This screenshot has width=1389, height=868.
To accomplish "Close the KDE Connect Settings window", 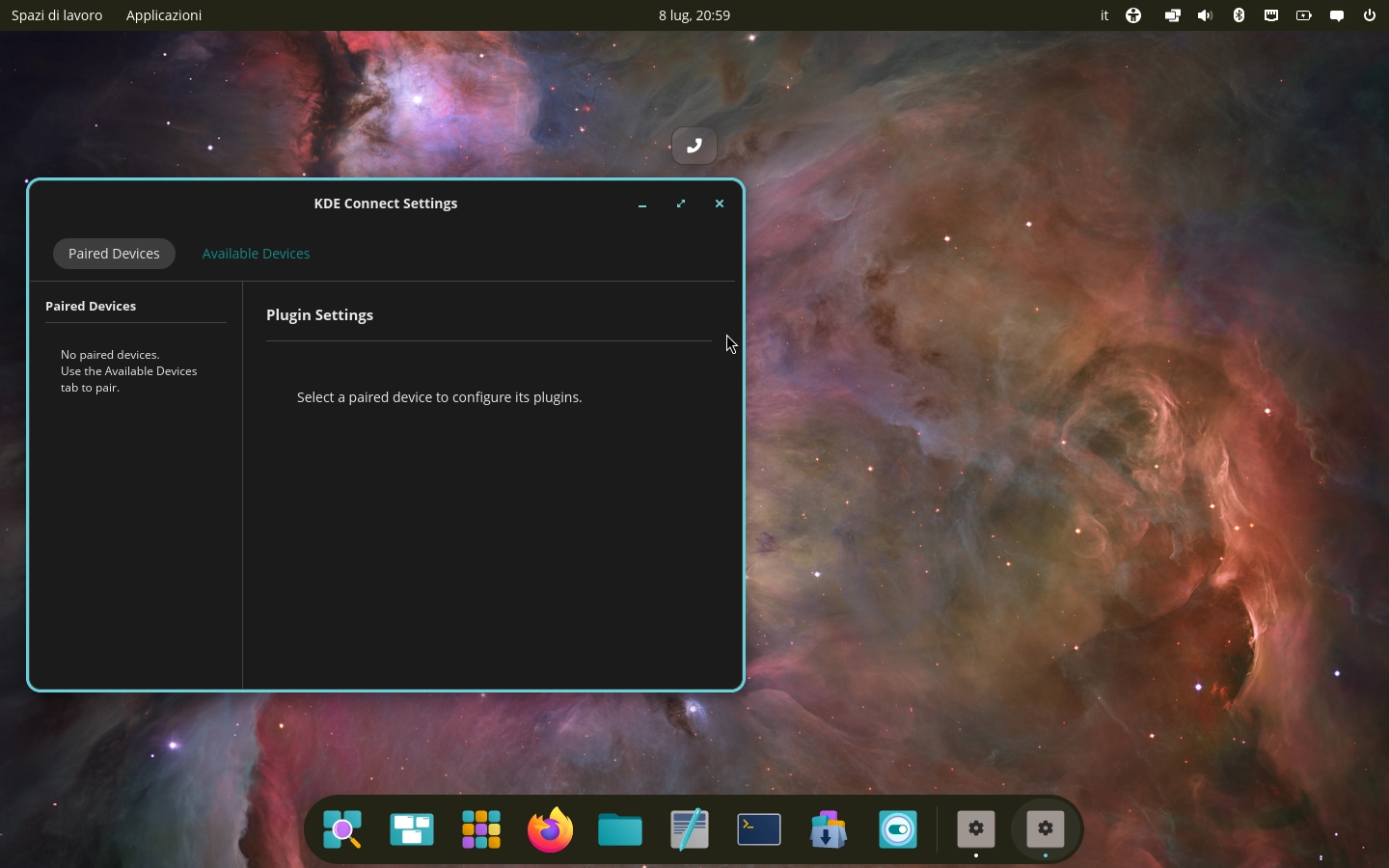I will tap(720, 203).
